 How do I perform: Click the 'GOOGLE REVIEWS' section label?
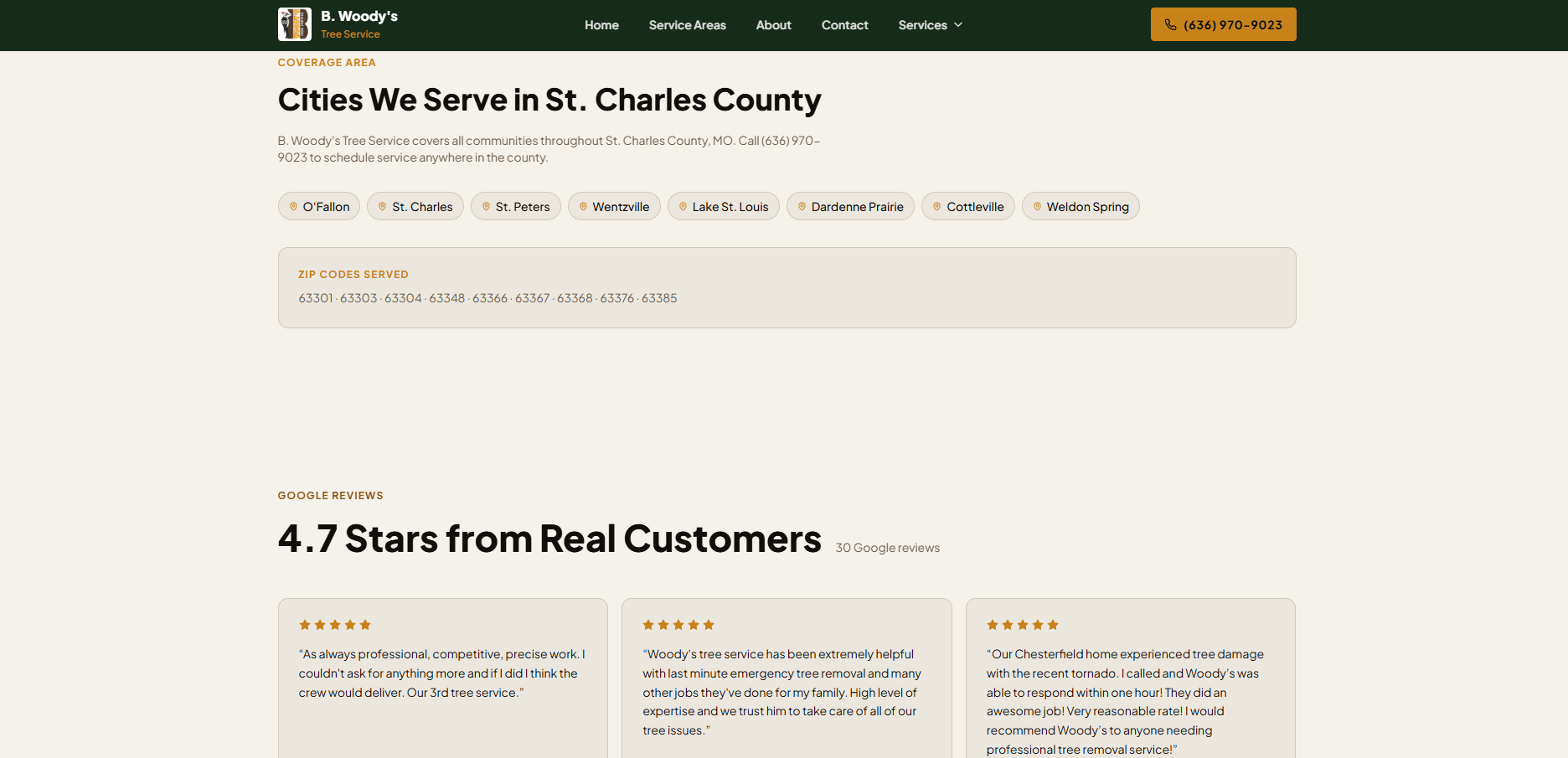click(x=331, y=496)
